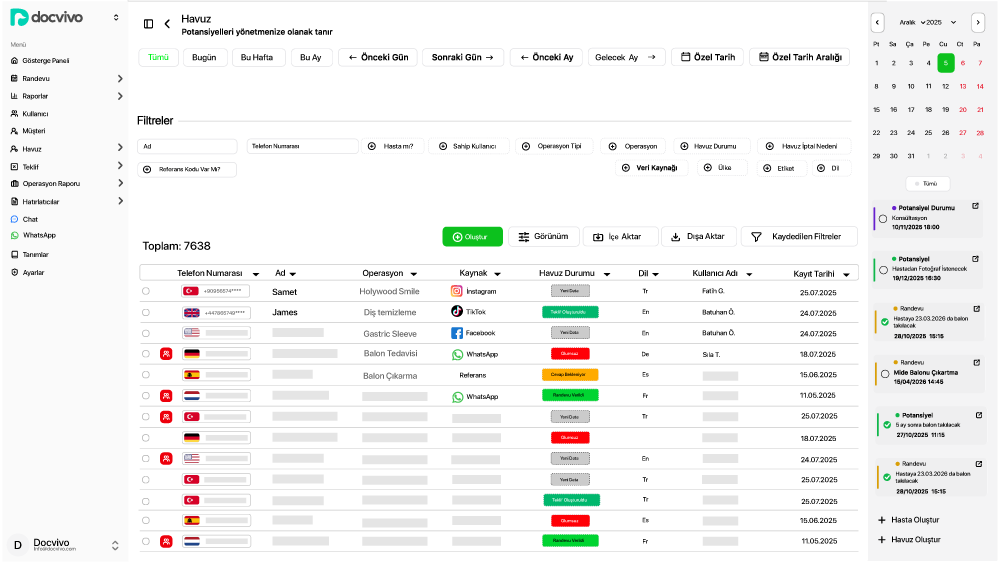Click the TikTok icon in James's row

tap(456, 312)
